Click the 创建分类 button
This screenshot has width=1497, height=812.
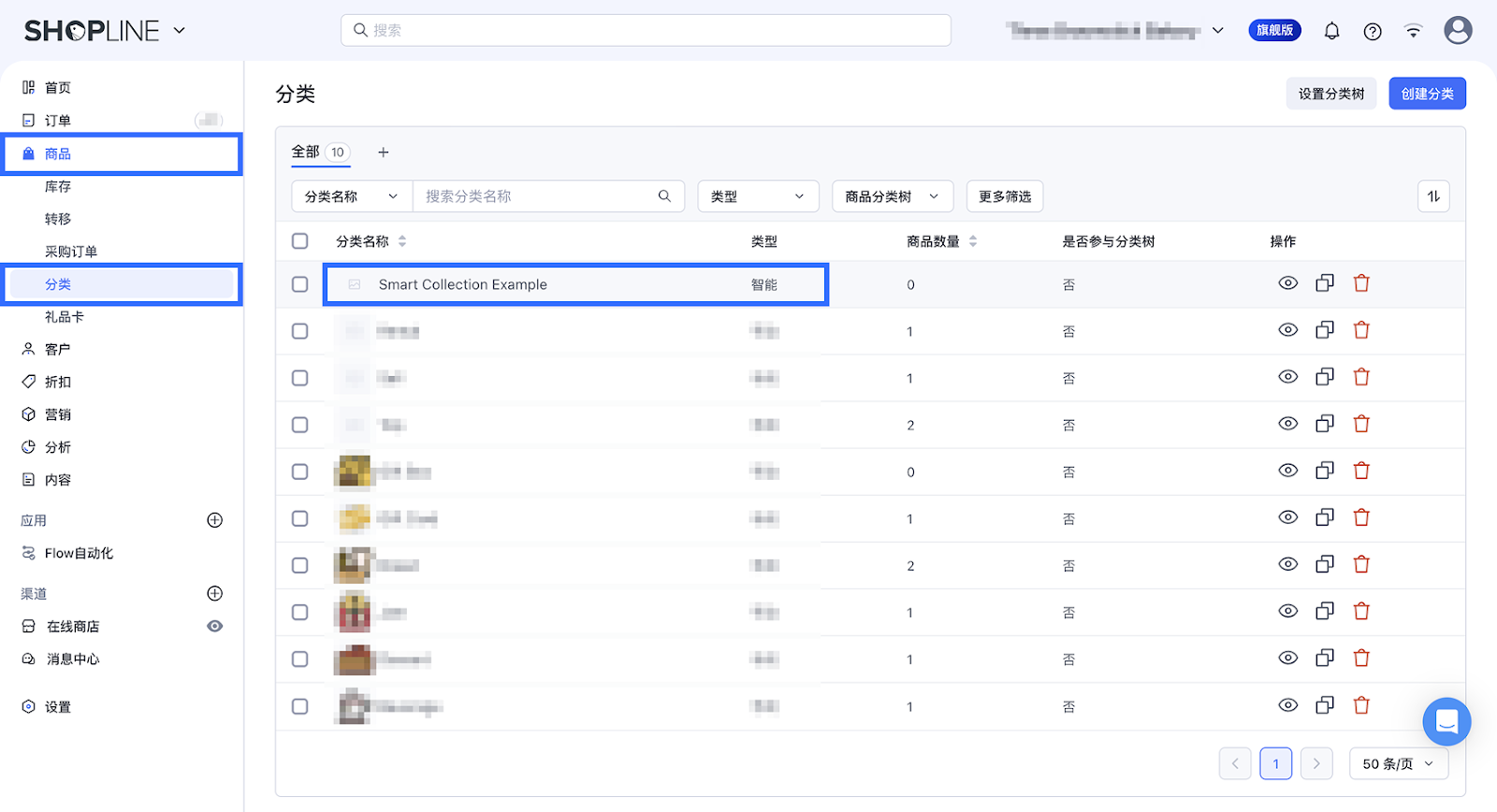tap(1427, 94)
